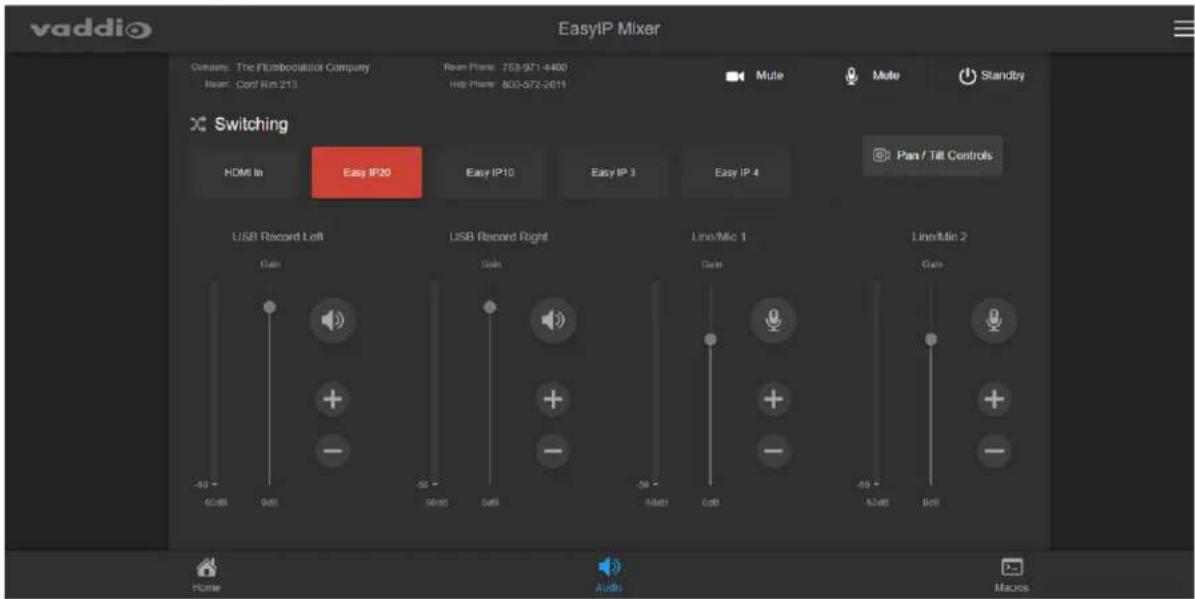
Task: Click the USB Record Left level meter
Action: pyautogui.click(x=214, y=381)
